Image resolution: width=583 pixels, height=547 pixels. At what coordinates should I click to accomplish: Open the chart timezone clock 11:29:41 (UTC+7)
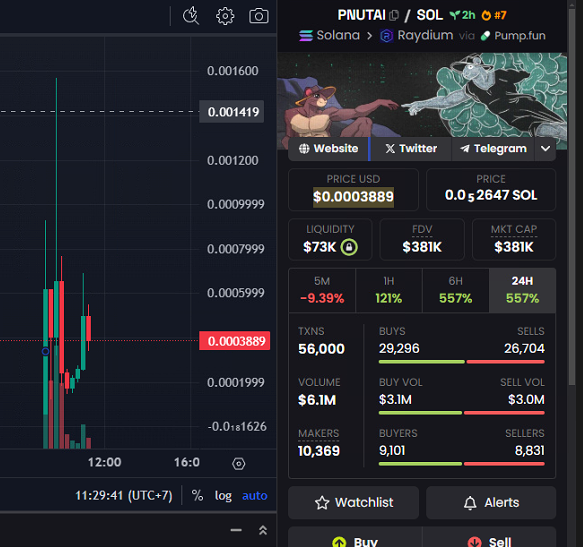[124, 495]
